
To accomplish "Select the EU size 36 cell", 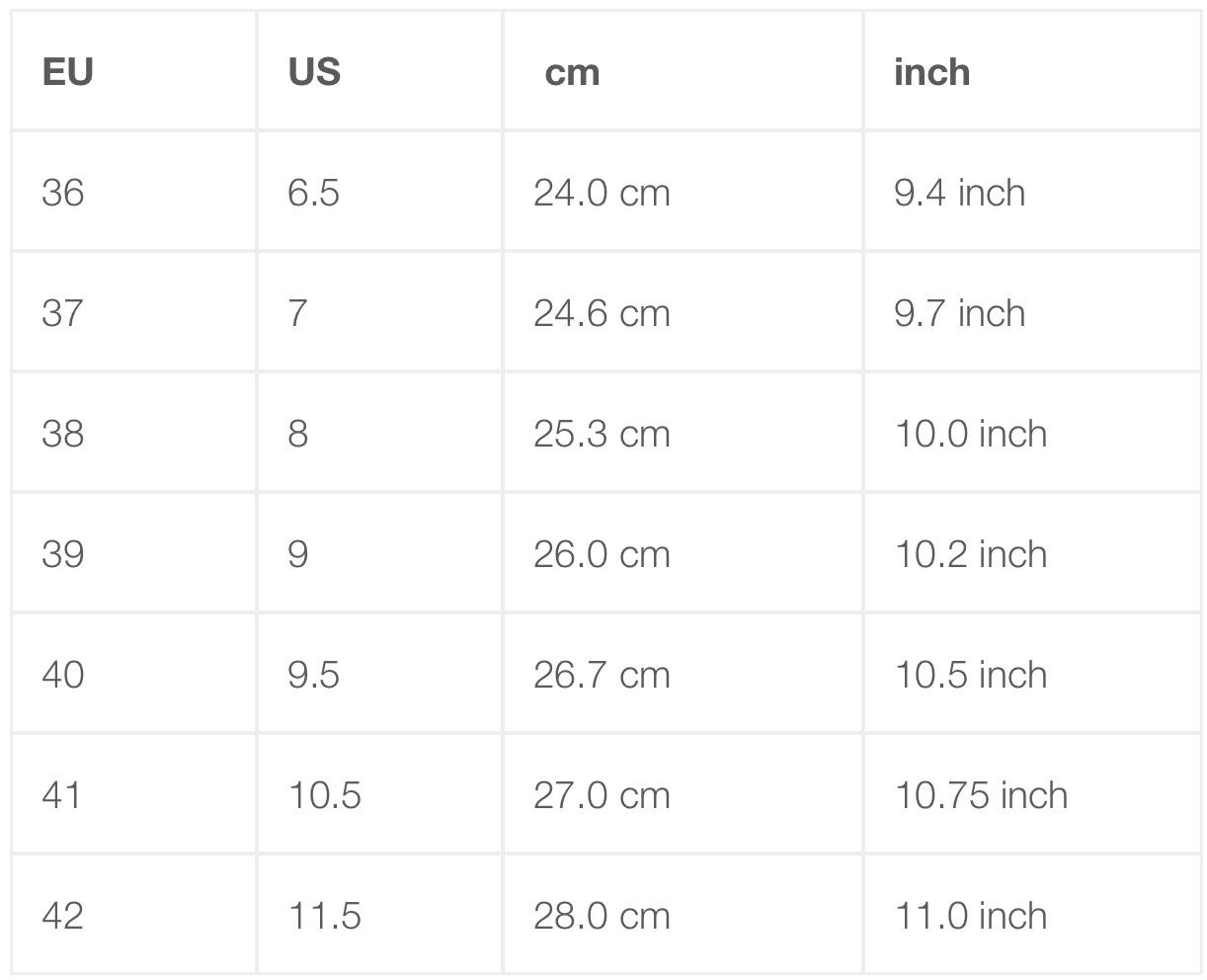I will [63, 193].
